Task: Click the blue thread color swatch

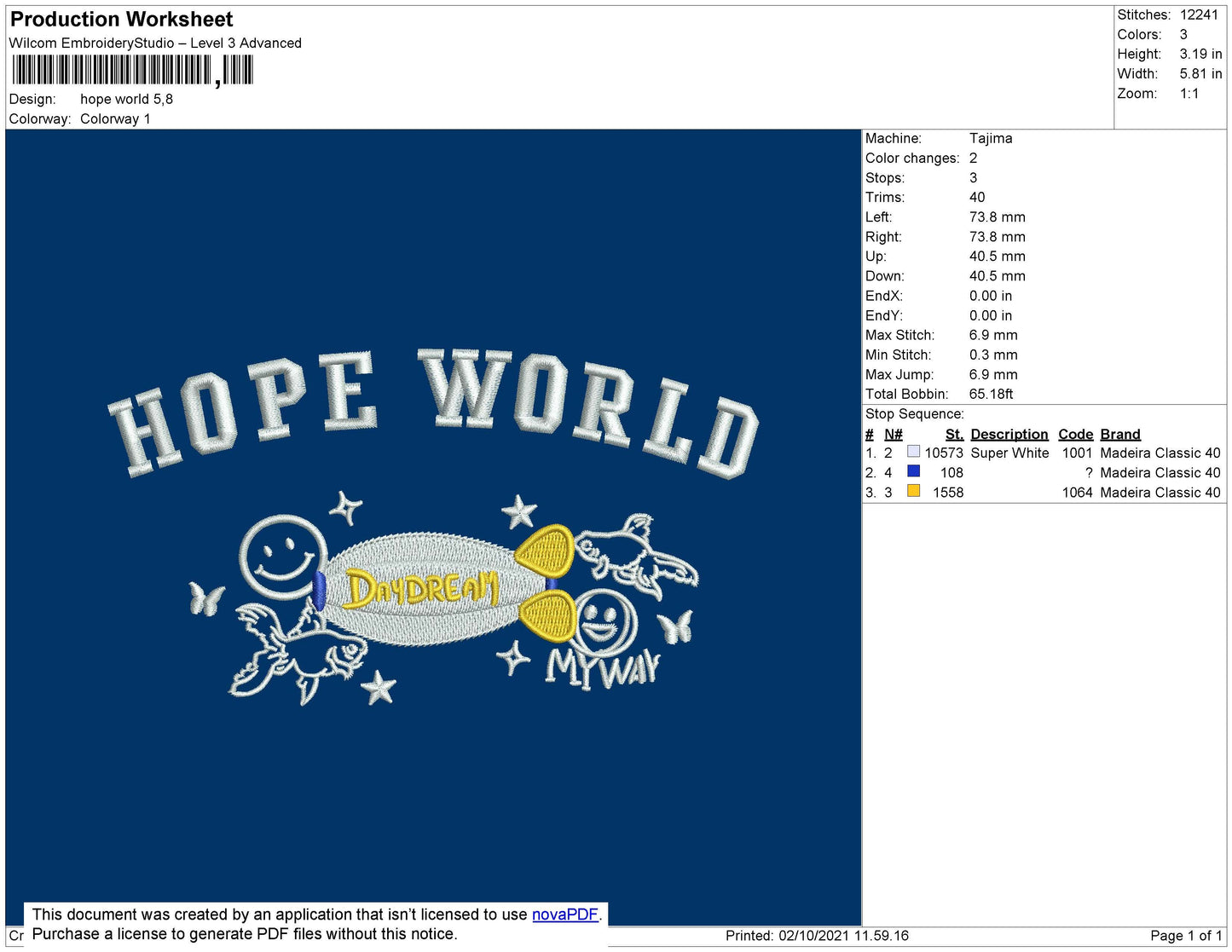Action: click(x=913, y=471)
